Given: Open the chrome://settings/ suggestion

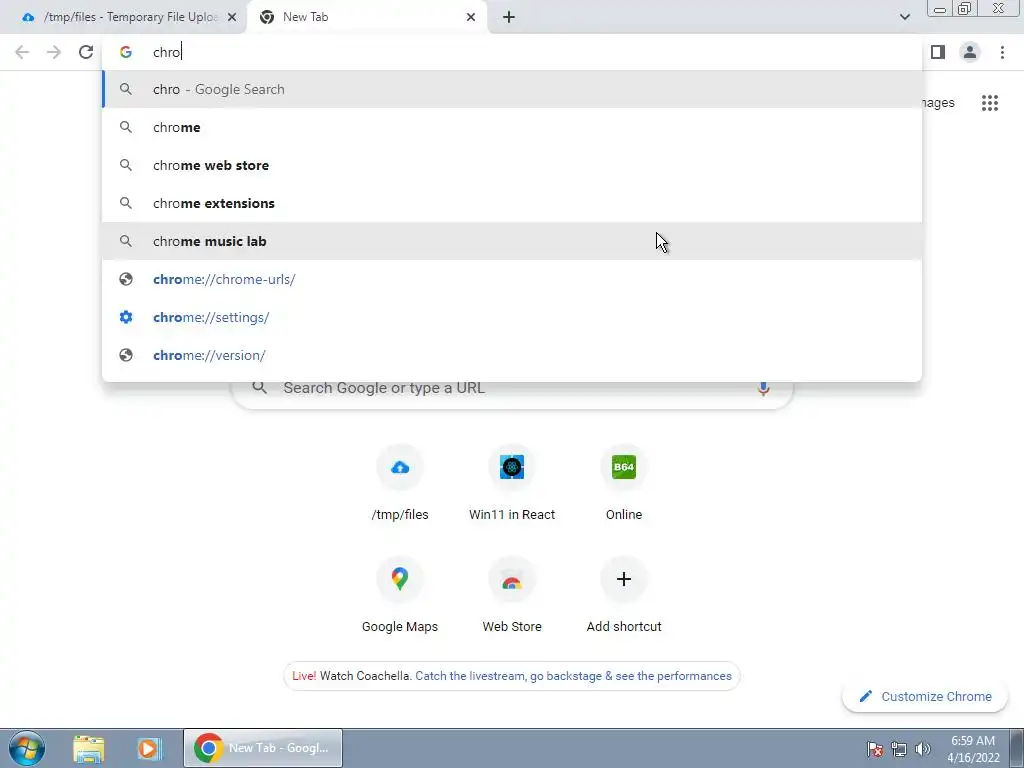Looking at the screenshot, I should point(512,317).
